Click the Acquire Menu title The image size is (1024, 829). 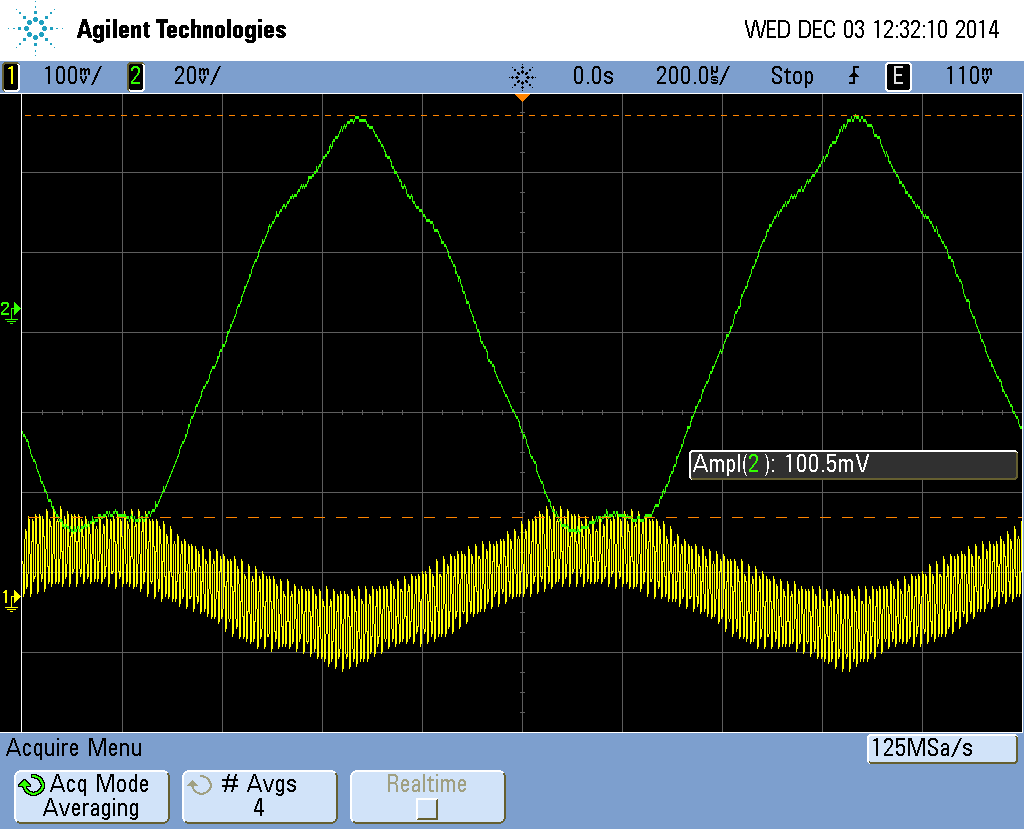(x=75, y=748)
